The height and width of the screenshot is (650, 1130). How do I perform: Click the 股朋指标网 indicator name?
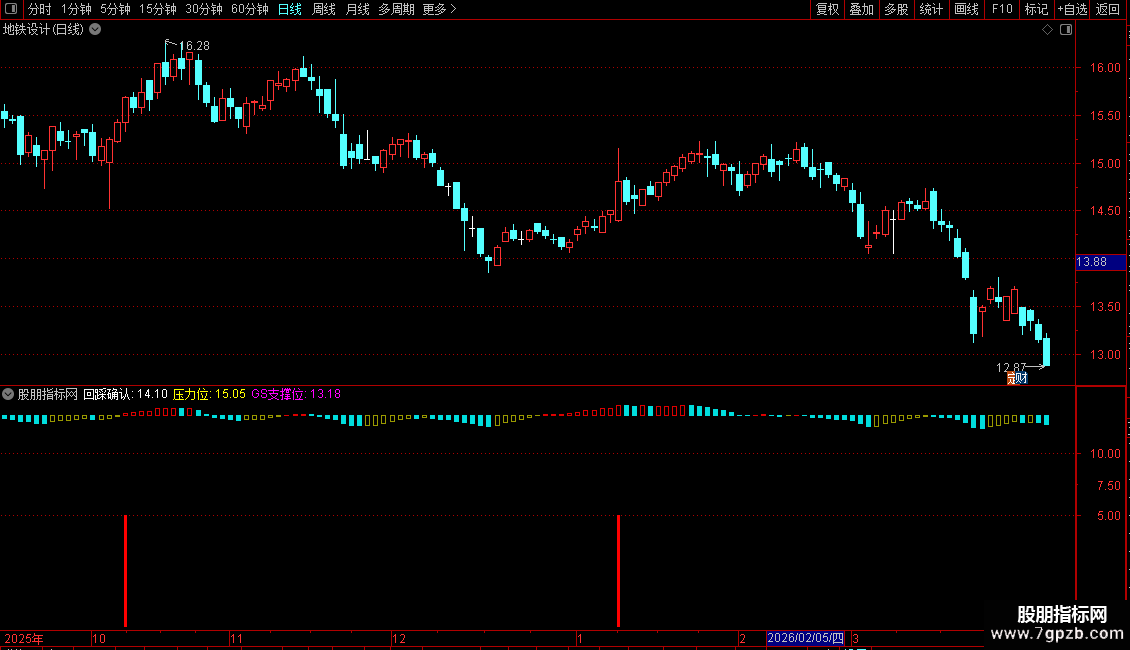pos(48,394)
